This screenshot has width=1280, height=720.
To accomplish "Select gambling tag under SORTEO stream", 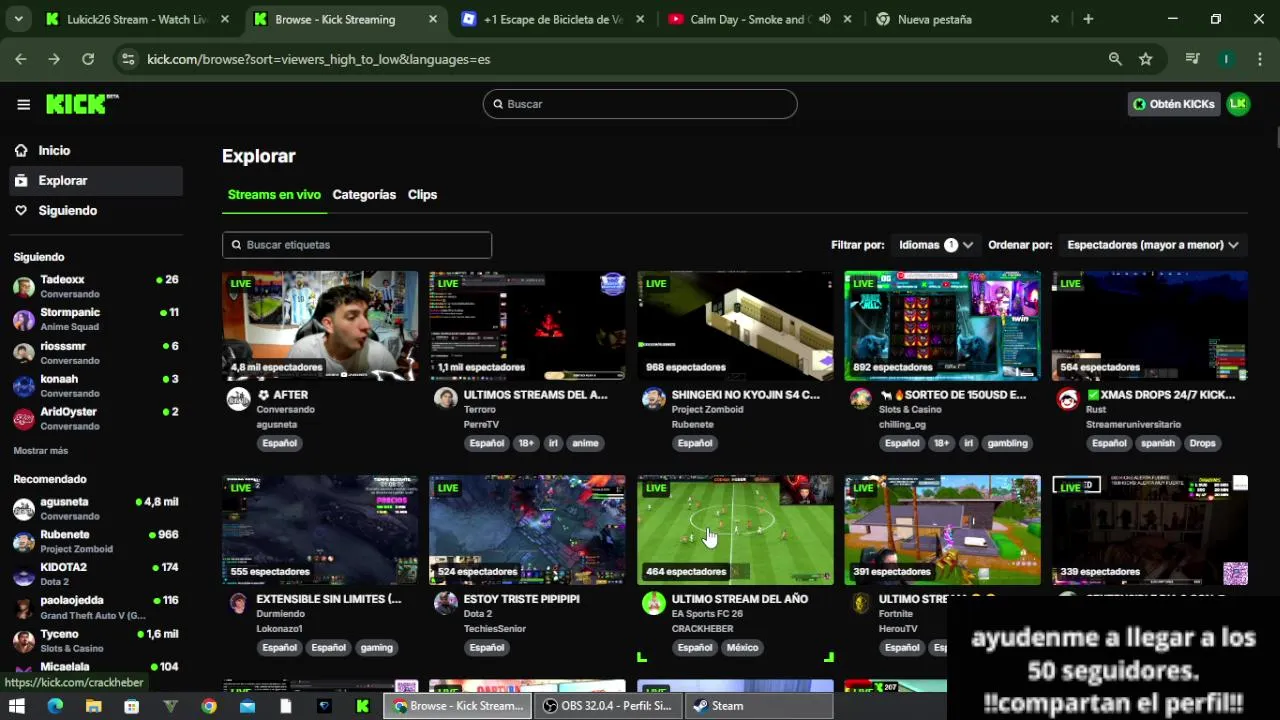I will pyautogui.click(x=1007, y=443).
